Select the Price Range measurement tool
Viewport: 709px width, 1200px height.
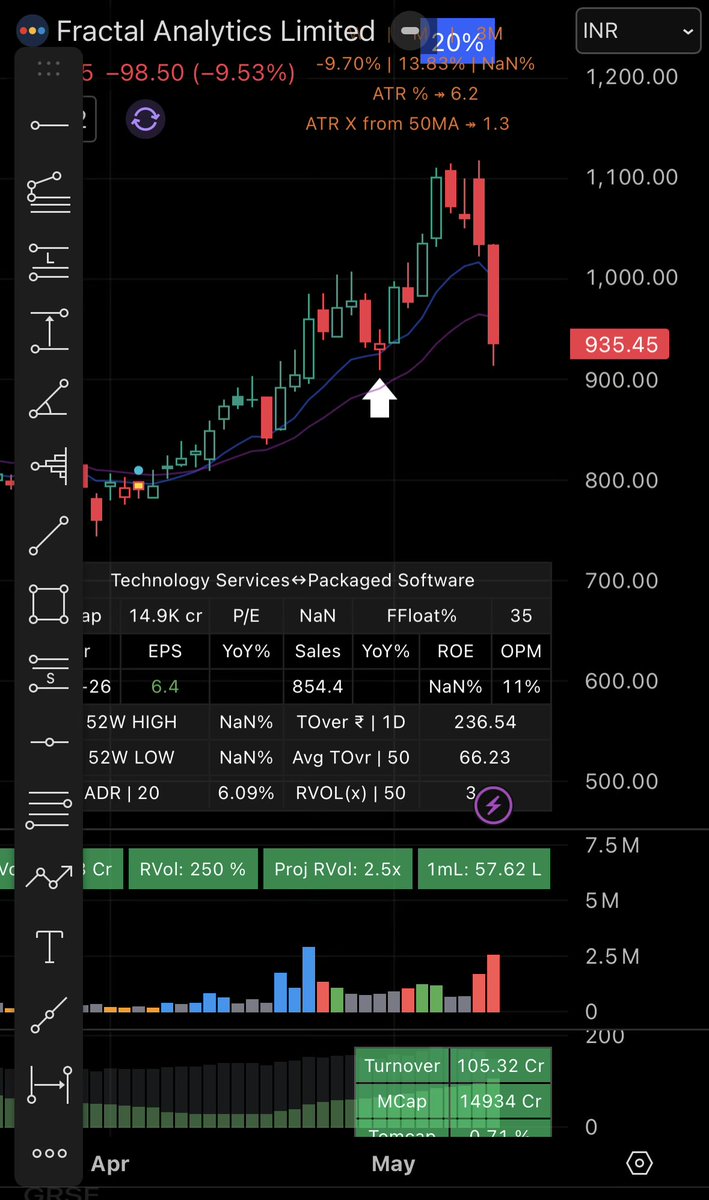click(49, 330)
